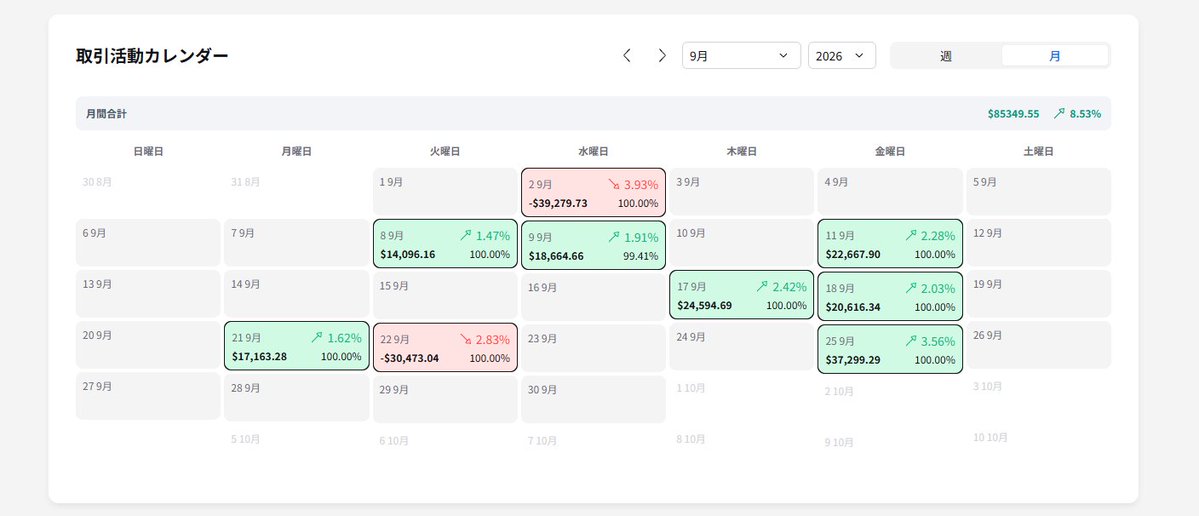Image resolution: width=1199 pixels, height=516 pixels.
Task: Click the 2.83% loss percentage
Action: pos(492,339)
